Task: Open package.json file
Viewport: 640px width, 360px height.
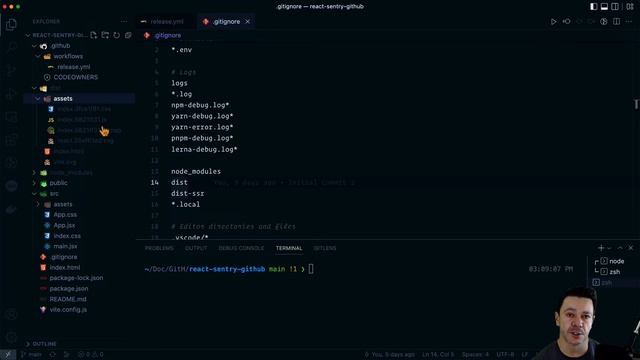Action: (69, 289)
